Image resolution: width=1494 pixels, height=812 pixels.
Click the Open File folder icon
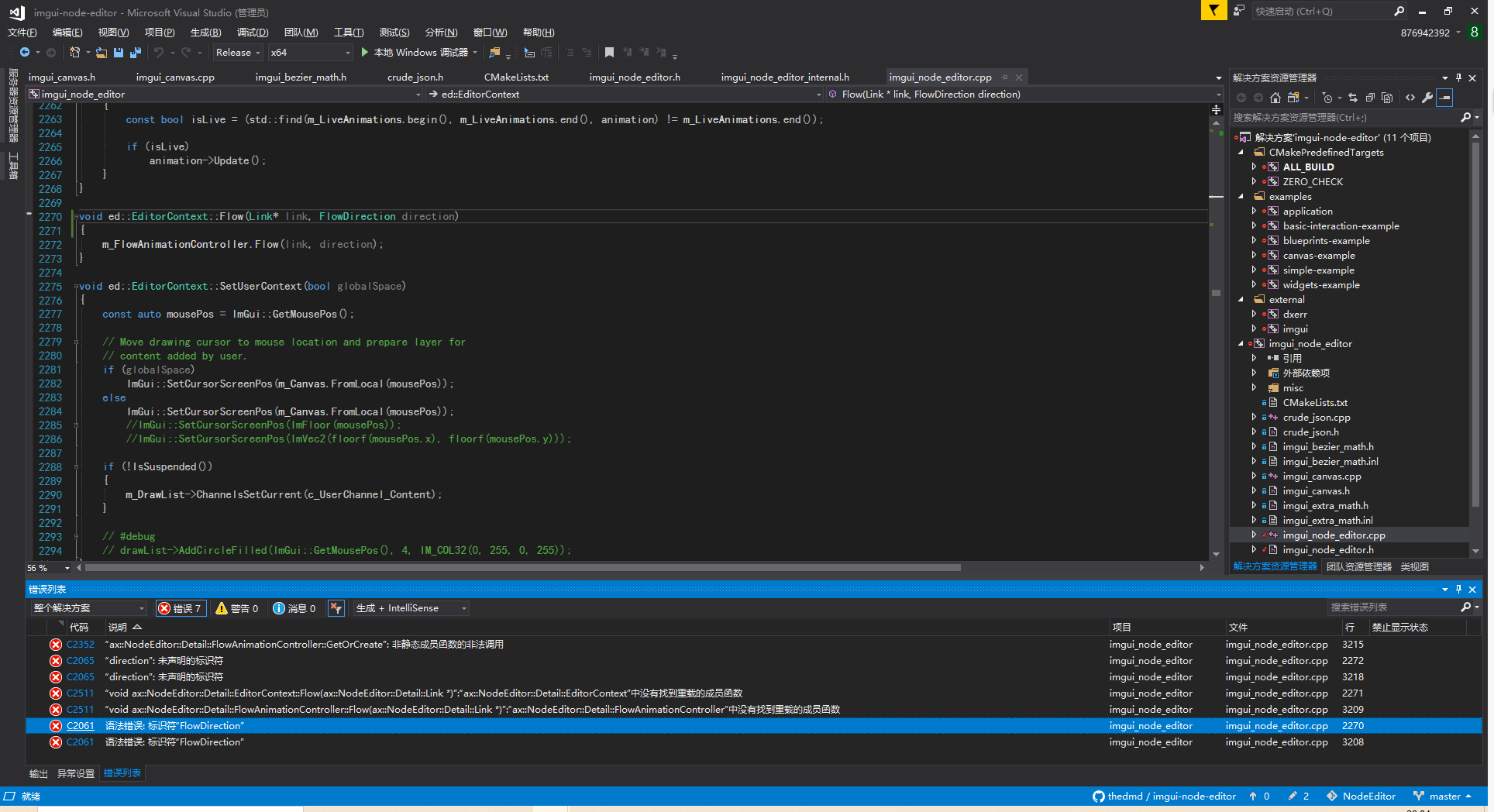102,53
